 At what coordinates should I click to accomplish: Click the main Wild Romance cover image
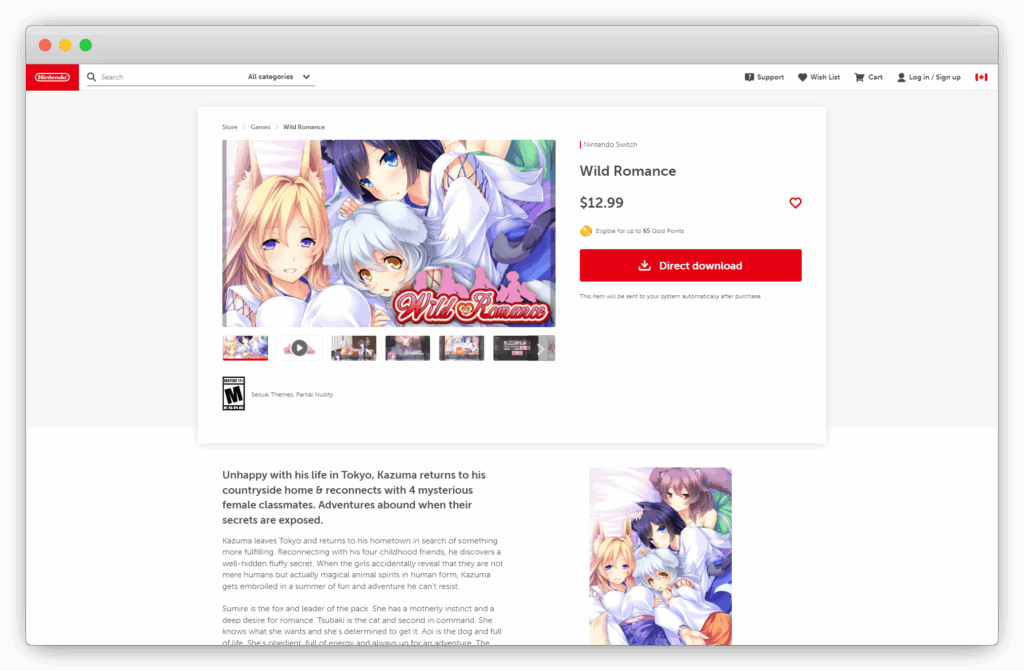point(389,233)
